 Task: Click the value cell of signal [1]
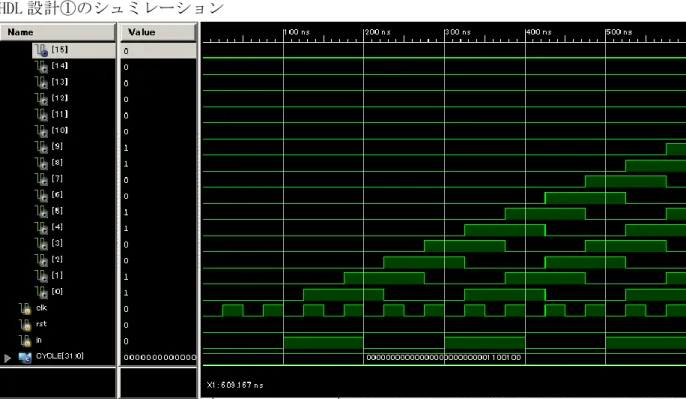click(x=158, y=277)
